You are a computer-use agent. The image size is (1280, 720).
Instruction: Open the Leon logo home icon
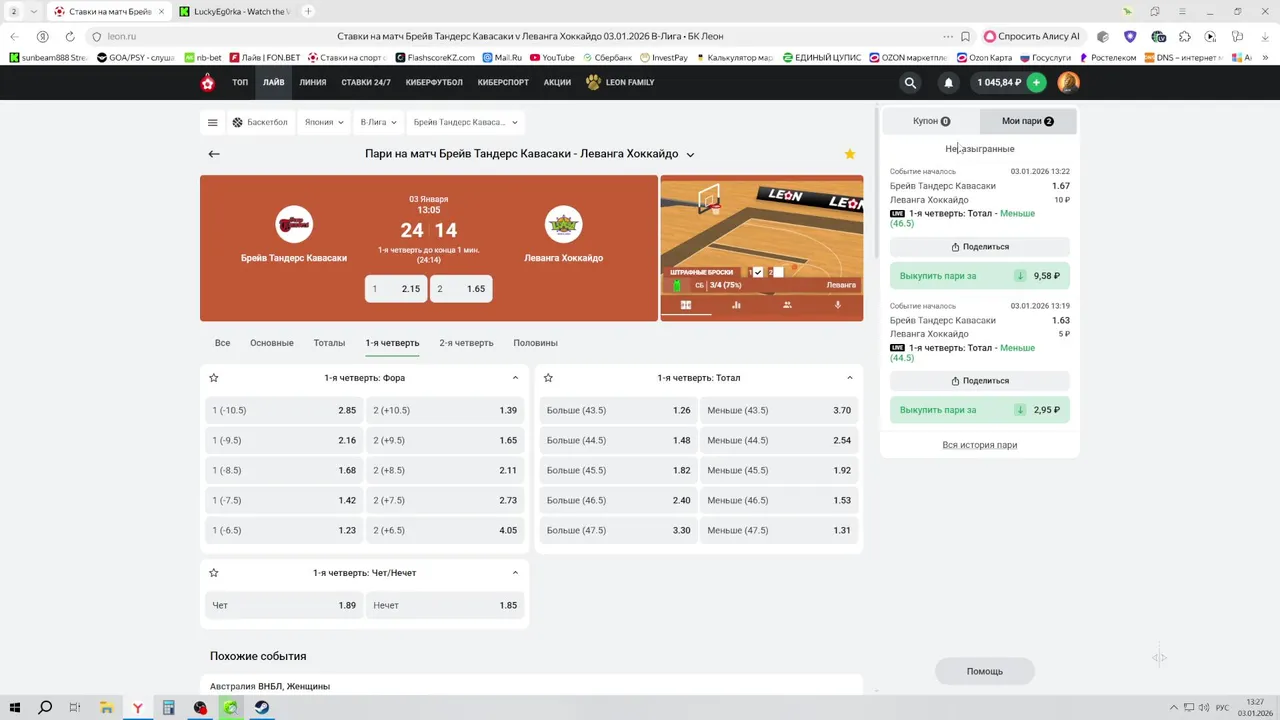click(x=208, y=83)
